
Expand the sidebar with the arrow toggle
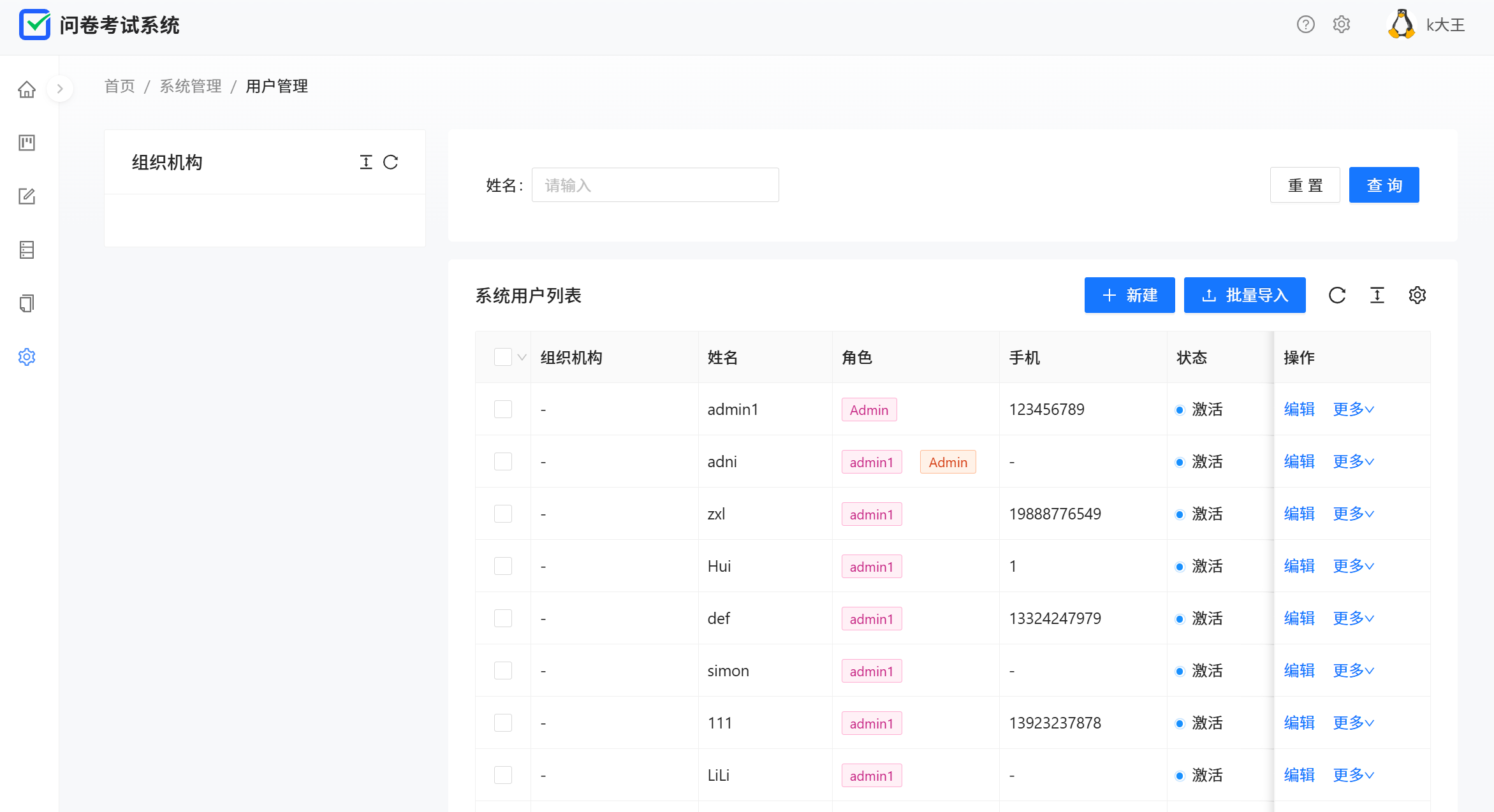[x=60, y=89]
